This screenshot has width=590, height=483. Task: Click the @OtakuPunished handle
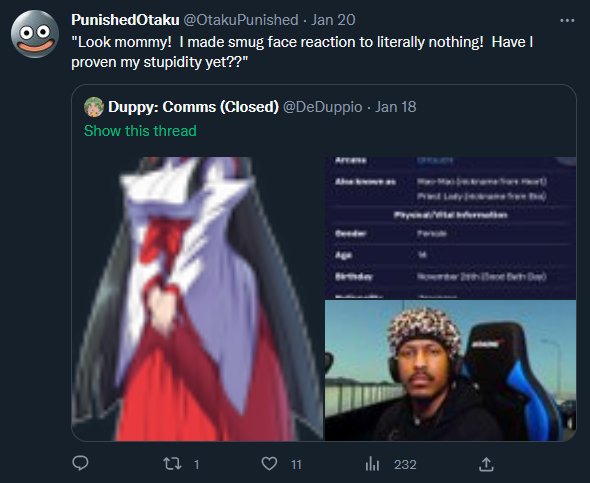(241, 20)
